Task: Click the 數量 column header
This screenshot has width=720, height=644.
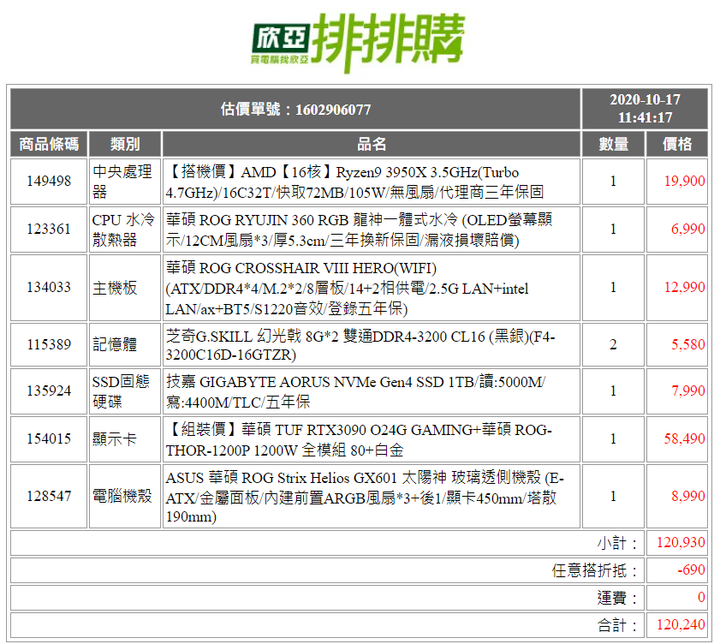Action: (613, 144)
